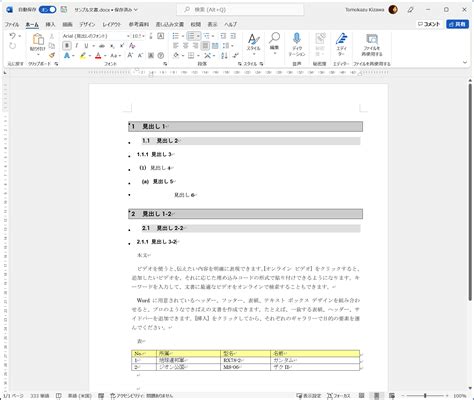This screenshot has height=400, width=474.
Task: Click the コメント comments button
Action: point(429,24)
